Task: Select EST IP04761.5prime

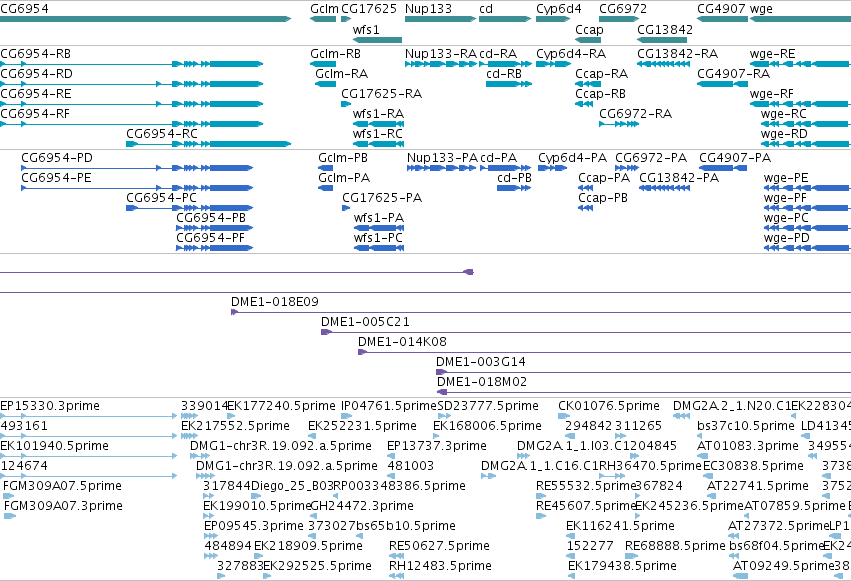Action: [x=389, y=406]
